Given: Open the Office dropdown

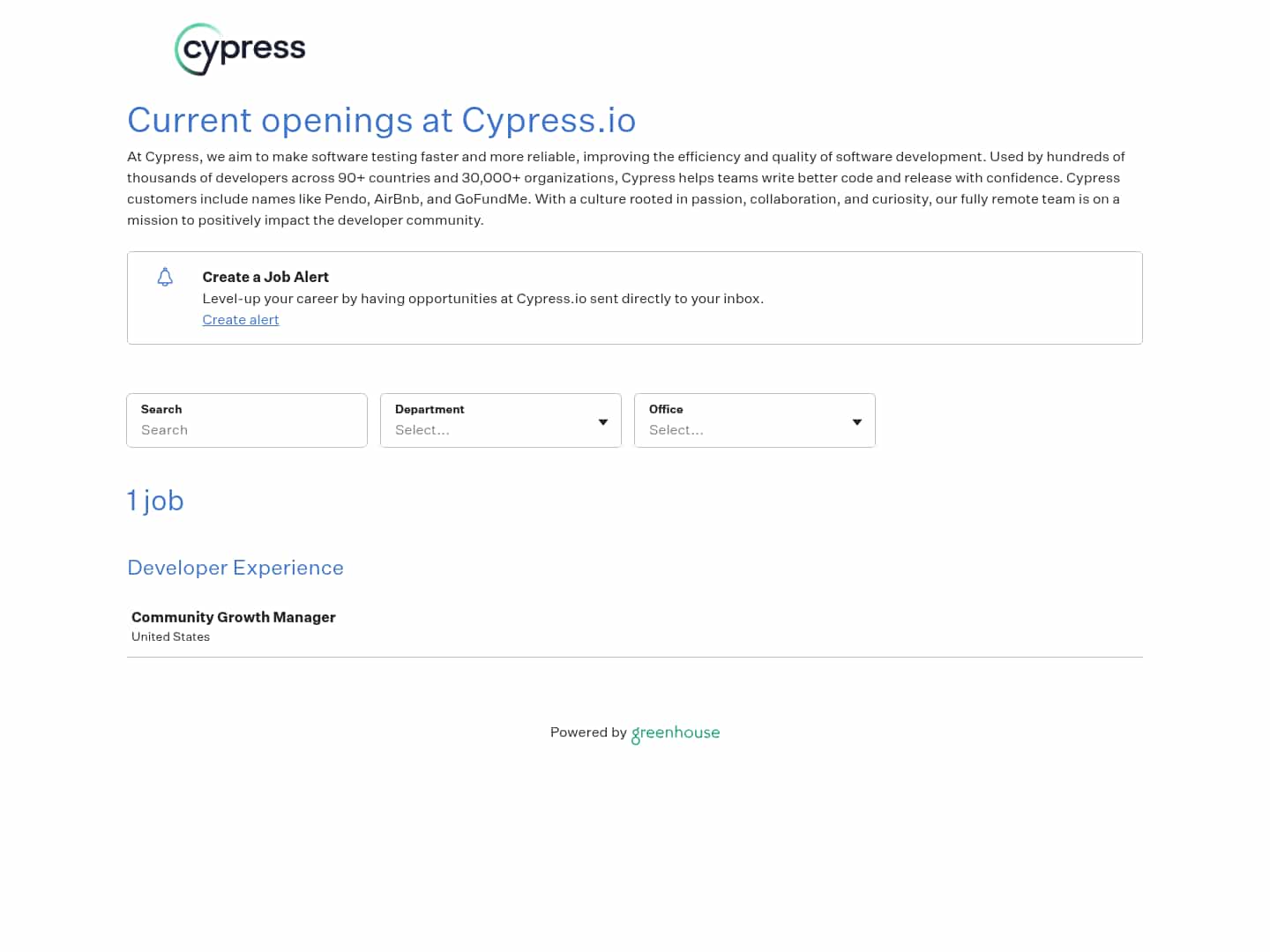Looking at the screenshot, I should 755,420.
